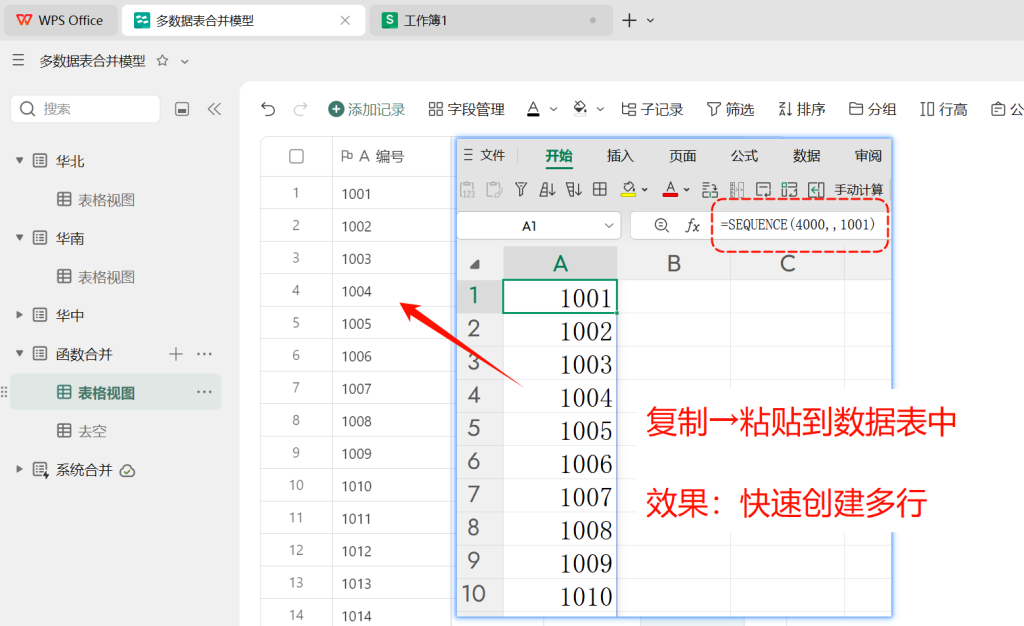Screen dimensions: 1024x626
Task: Open the A1 name box dropdown
Action: point(609,225)
